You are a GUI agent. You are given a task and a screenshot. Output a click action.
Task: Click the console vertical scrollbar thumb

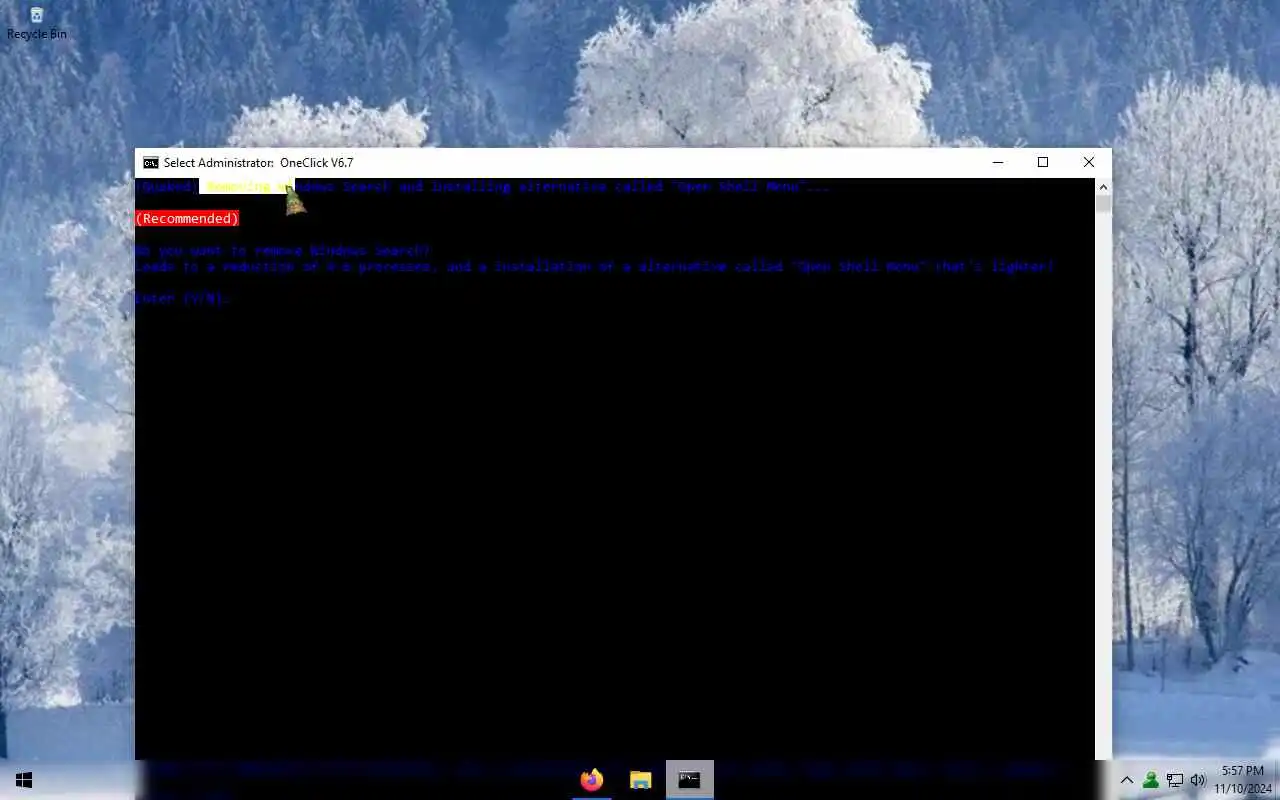pyautogui.click(x=1103, y=204)
